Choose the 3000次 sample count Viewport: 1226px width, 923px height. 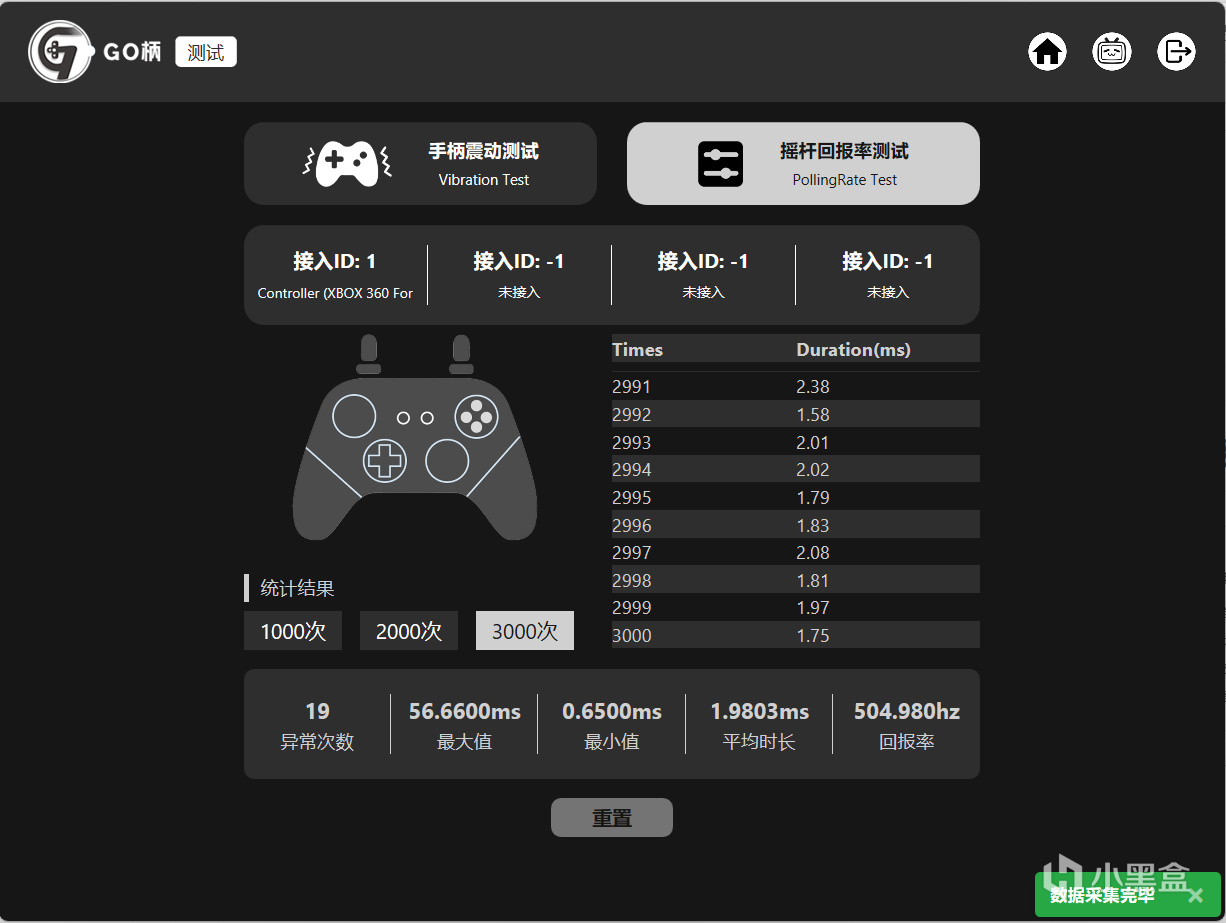(x=525, y=631)
